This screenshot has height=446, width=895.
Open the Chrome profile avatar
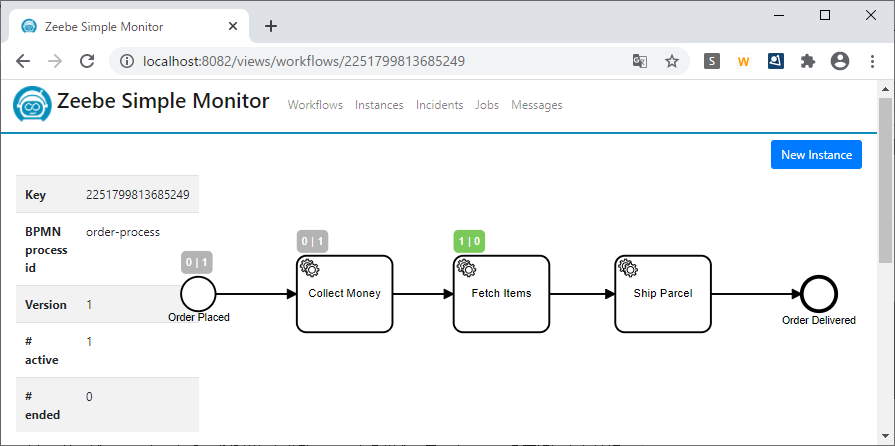click(x=840, y=61)
